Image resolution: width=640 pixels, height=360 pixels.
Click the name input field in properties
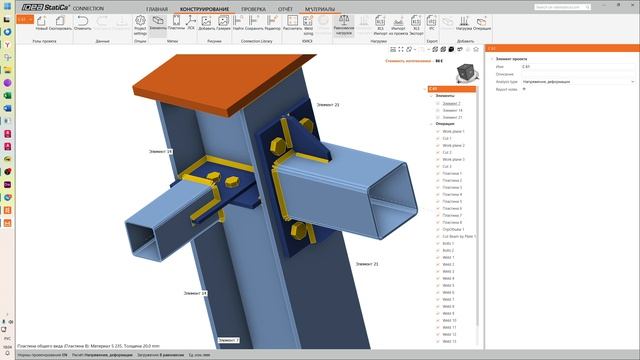pos(578,67)
